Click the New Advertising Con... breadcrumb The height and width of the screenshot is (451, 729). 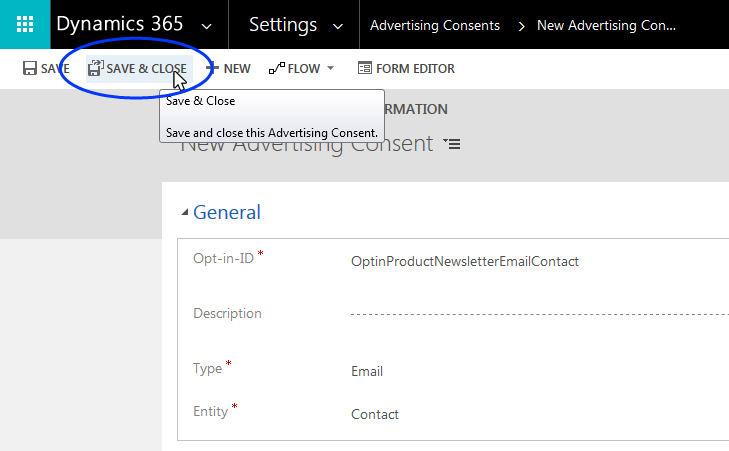pos(606,26)
